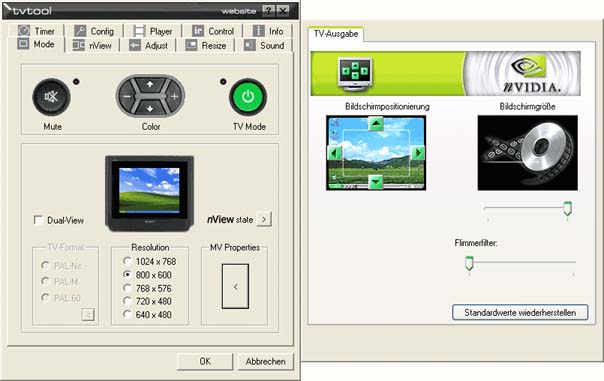Click the Sound tab speaker icon
The height and width of the screenshot is (381, 604).
(250, 45)
